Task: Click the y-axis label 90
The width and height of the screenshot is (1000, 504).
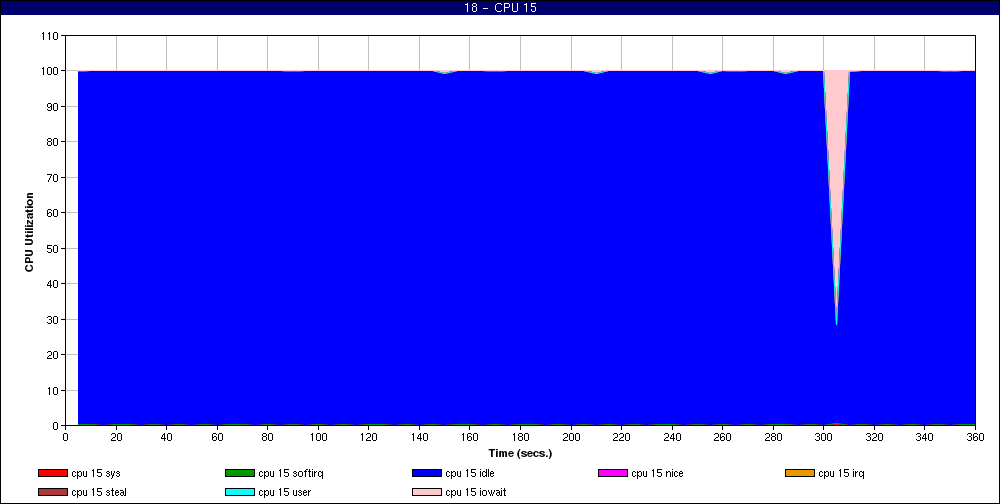Action: tap(54, 107)
